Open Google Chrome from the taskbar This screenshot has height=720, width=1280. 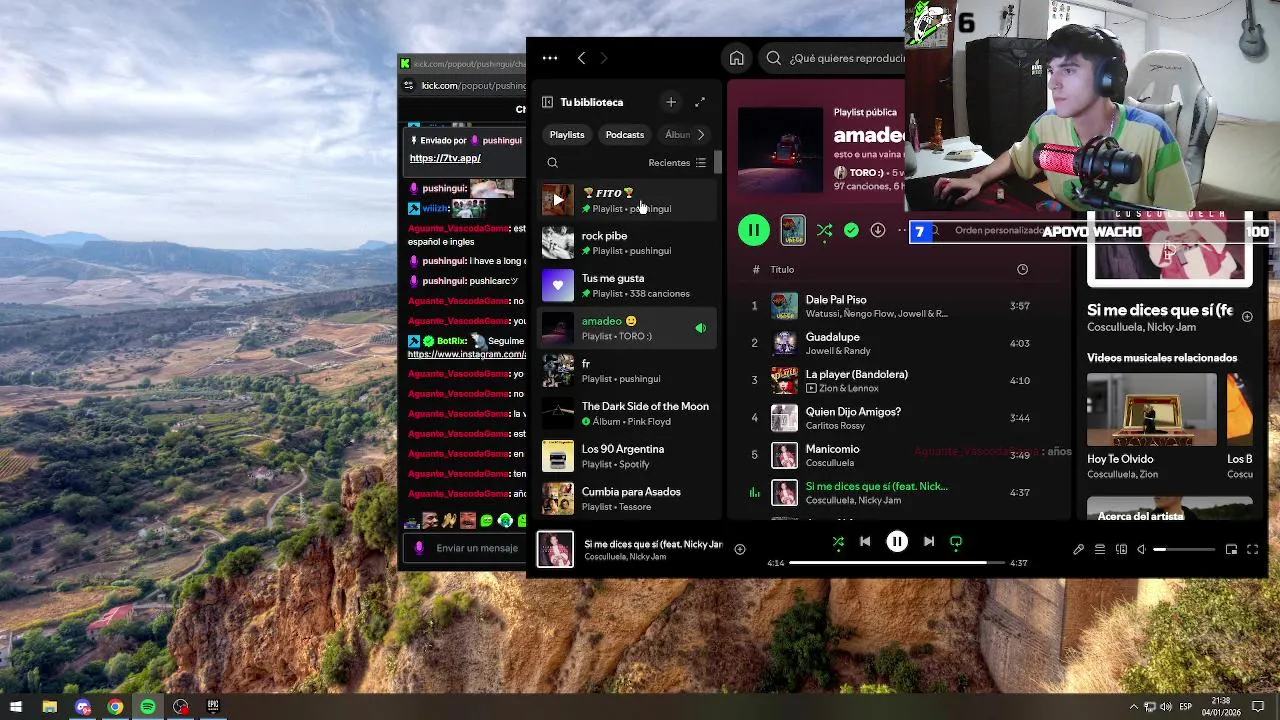(x=115, y=707)
